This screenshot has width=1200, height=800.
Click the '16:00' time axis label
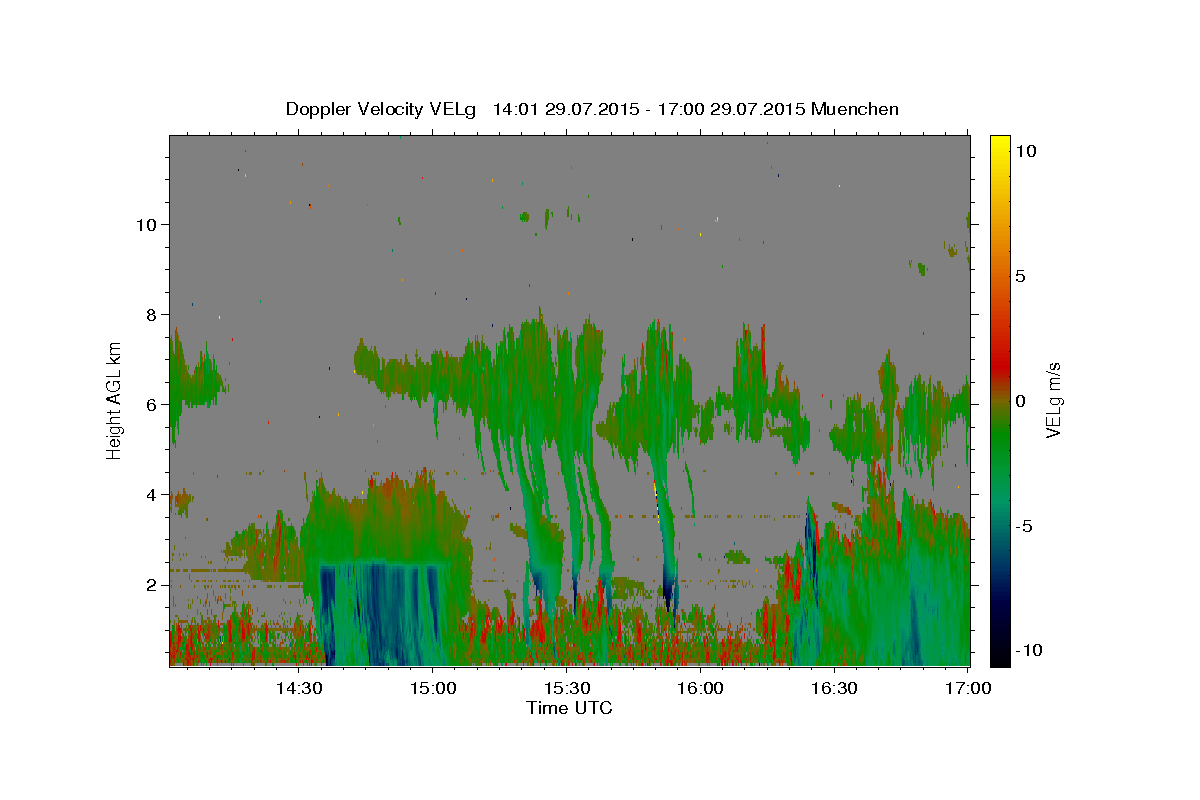[x=701, y=688]
